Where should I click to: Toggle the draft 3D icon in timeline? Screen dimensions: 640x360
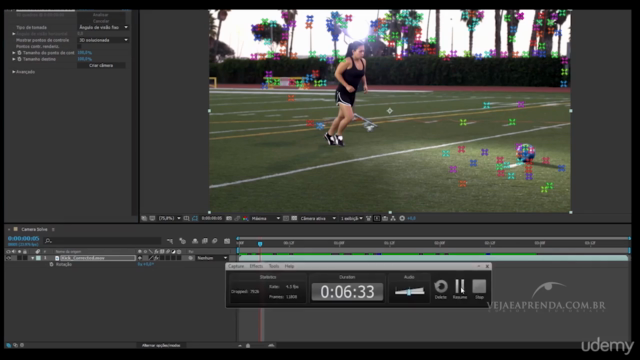point(182,241)
